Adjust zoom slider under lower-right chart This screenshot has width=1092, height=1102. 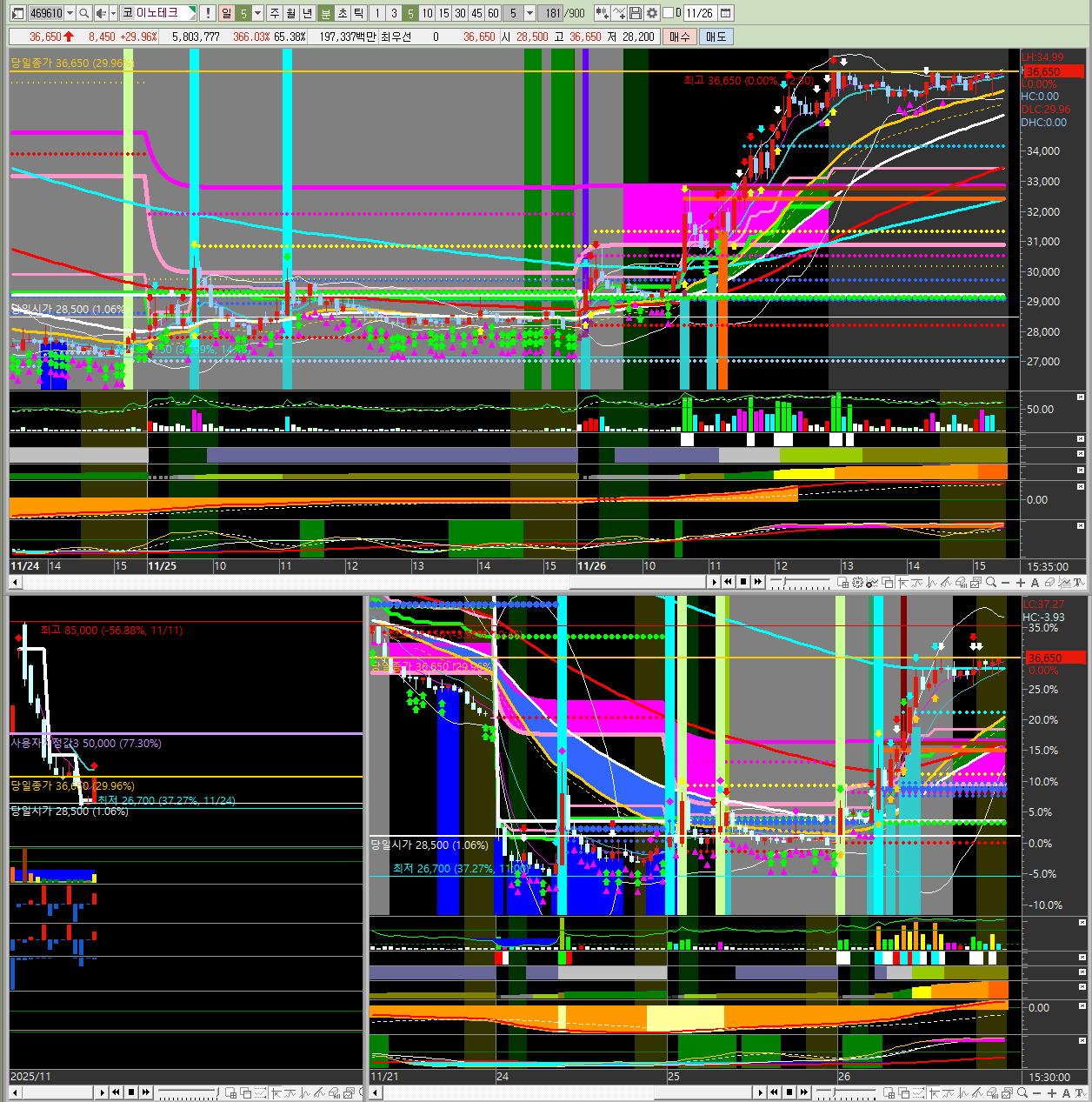pos(846,1092)
